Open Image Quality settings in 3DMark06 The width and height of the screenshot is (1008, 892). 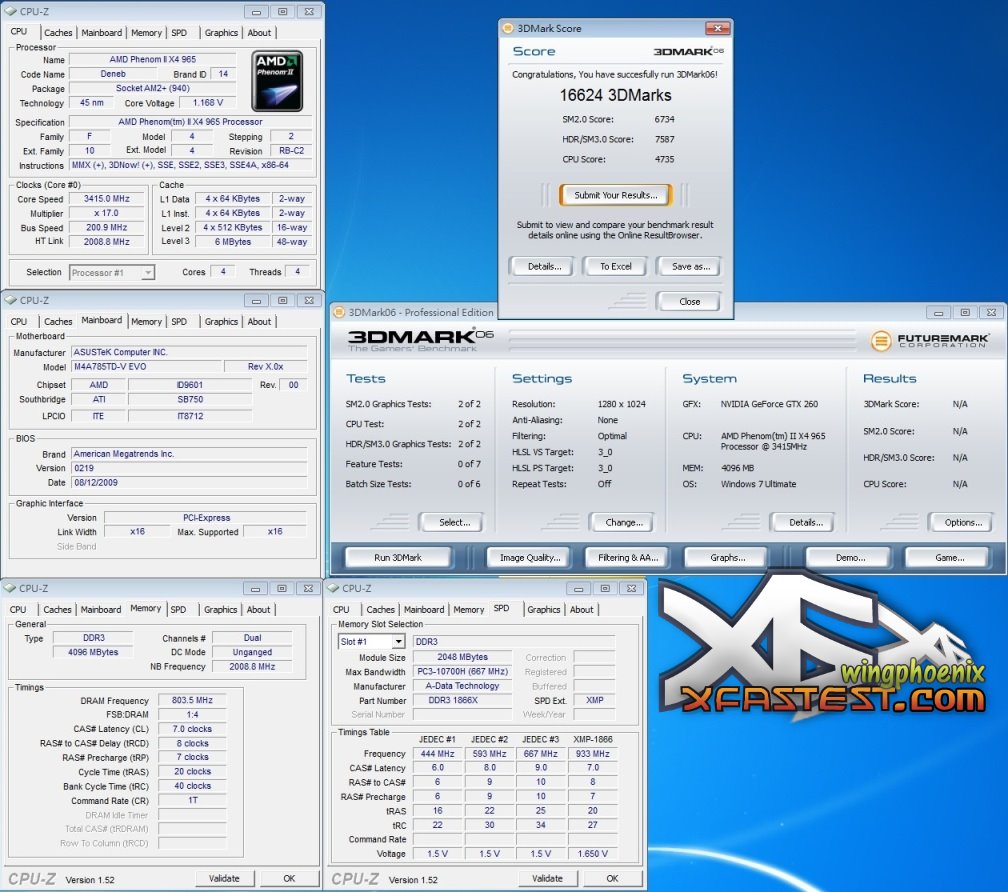pos(530,557)
